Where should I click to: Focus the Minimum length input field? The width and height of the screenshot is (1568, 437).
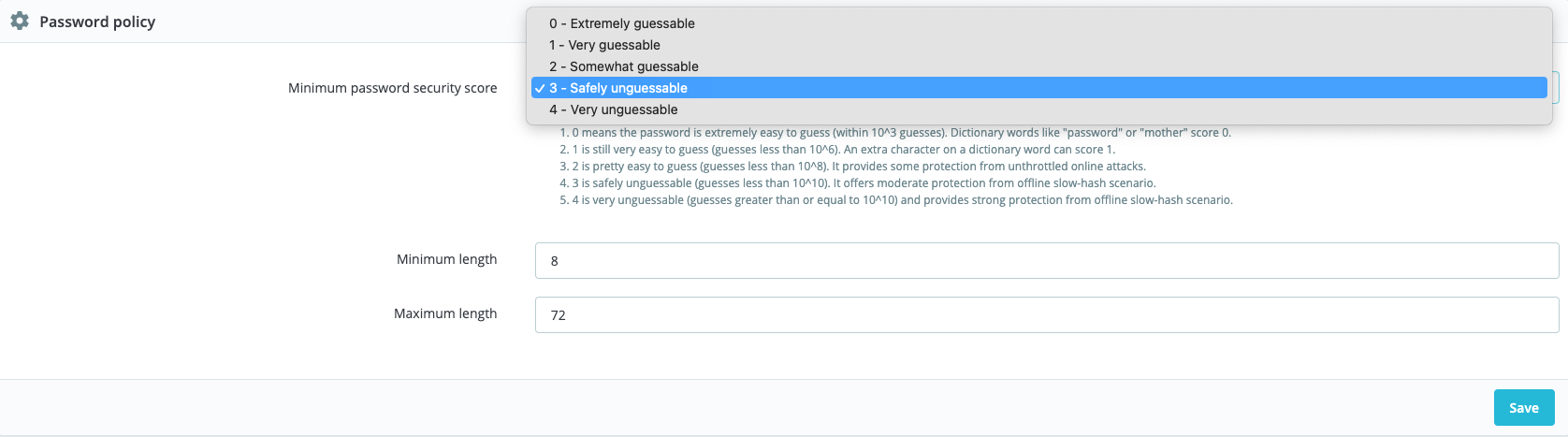coord(1046,261)
